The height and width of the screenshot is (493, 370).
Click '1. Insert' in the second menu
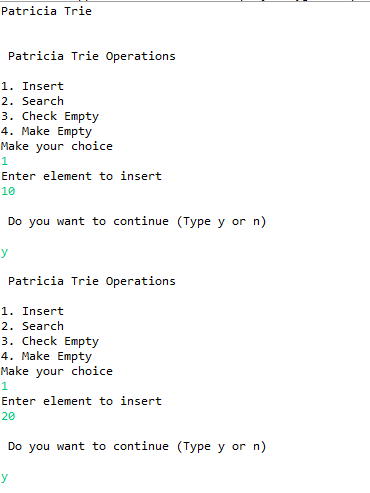(x=32, y=311)
